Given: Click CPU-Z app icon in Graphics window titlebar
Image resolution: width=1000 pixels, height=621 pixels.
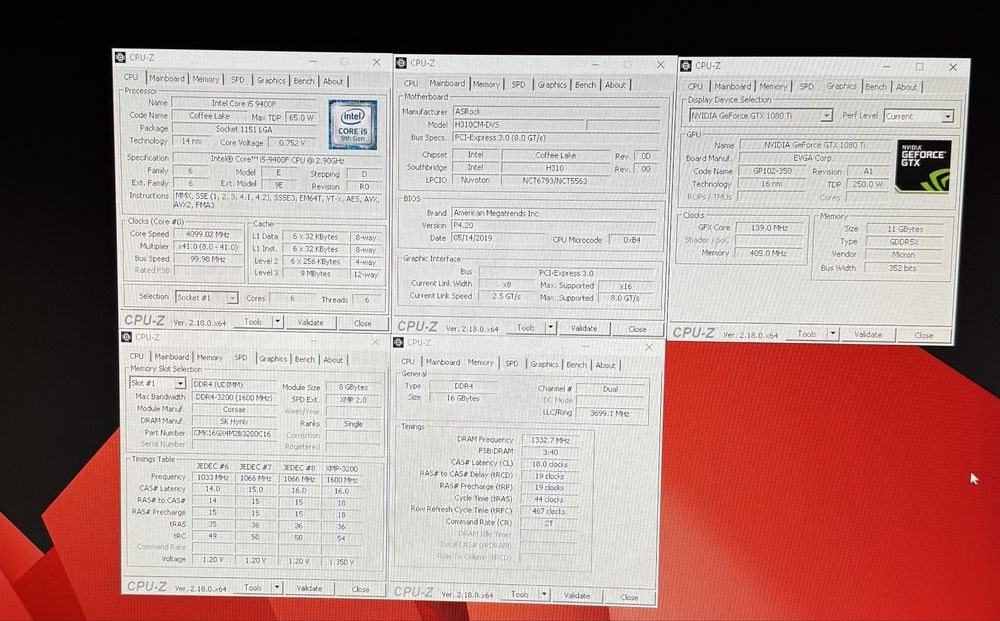Looking at the screenshot, I should [x=686, y=65].
